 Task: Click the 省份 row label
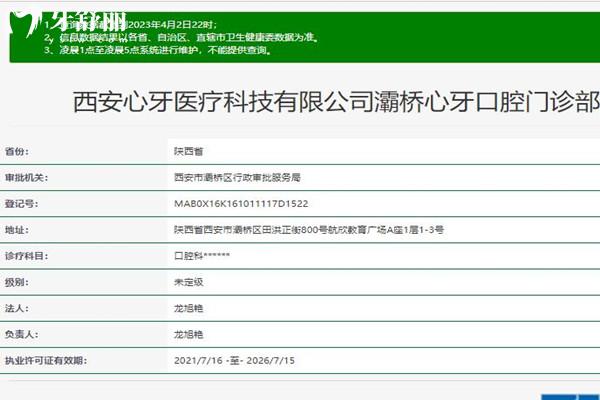(x=16, y=152)
